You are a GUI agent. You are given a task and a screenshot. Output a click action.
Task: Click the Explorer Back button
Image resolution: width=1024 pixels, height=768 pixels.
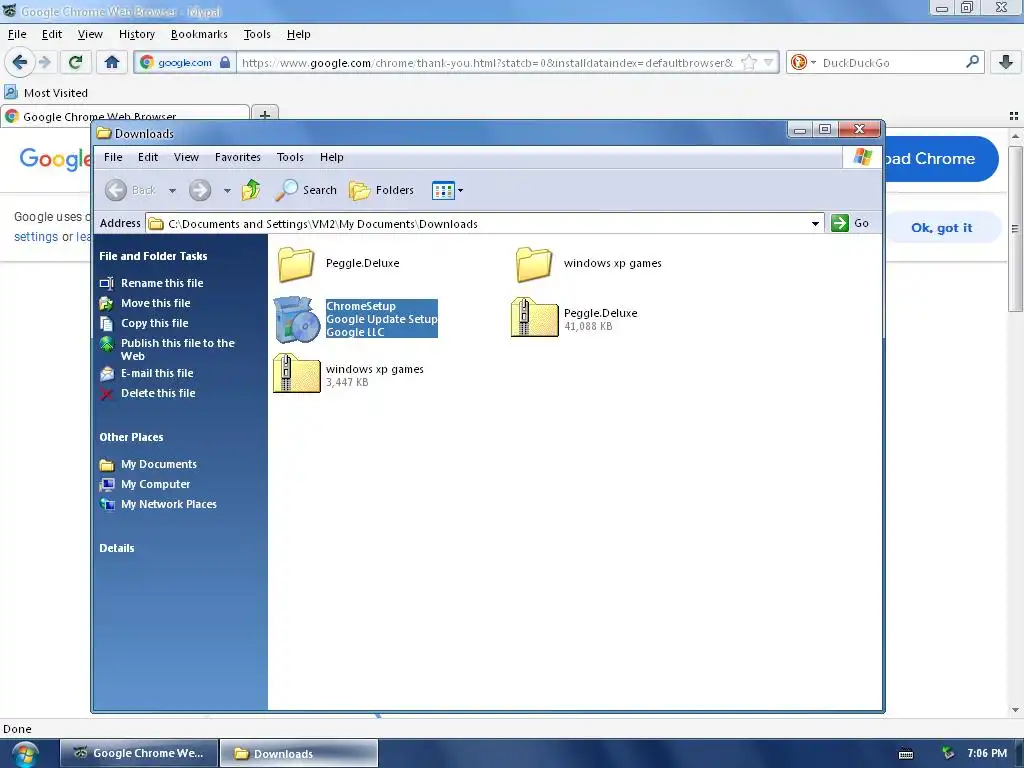(131, 190)
